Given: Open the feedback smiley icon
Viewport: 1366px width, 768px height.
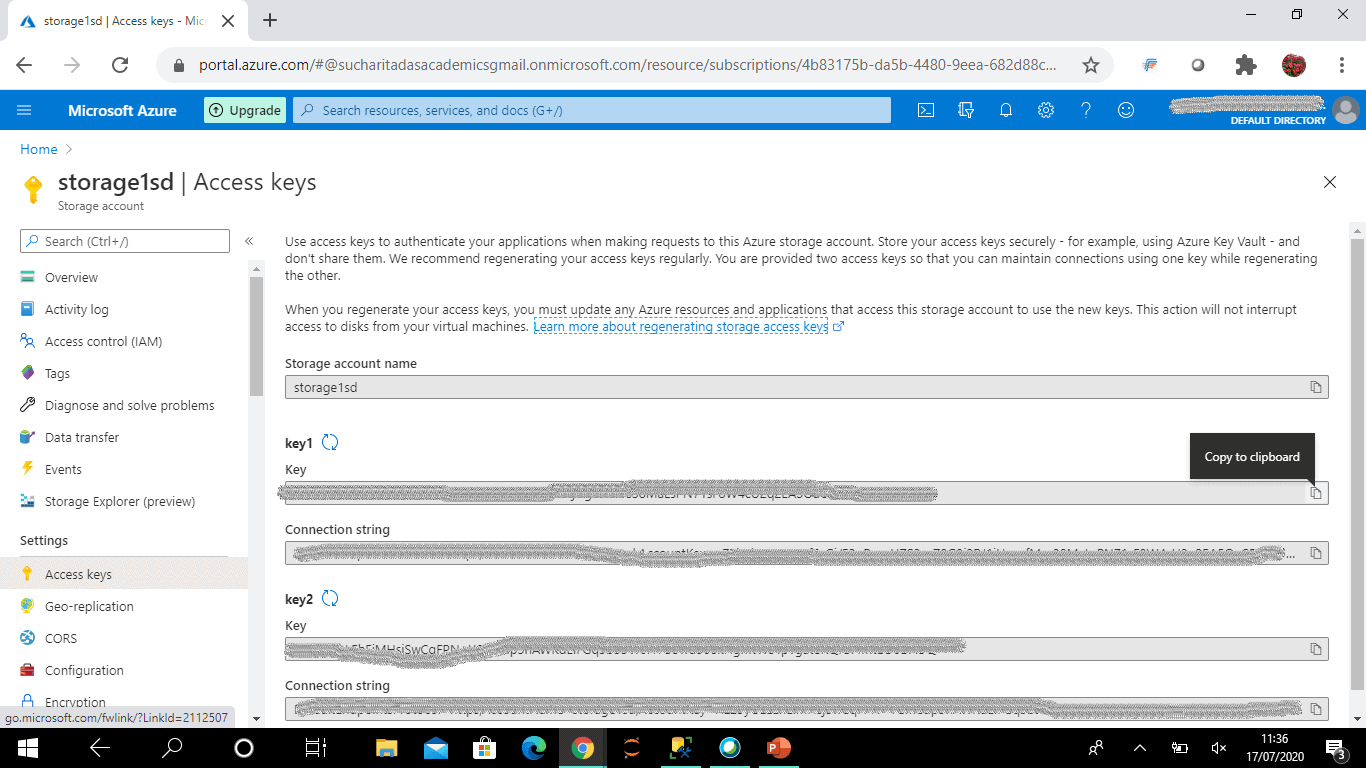Looking at the screenshot, I should 1126,110.
